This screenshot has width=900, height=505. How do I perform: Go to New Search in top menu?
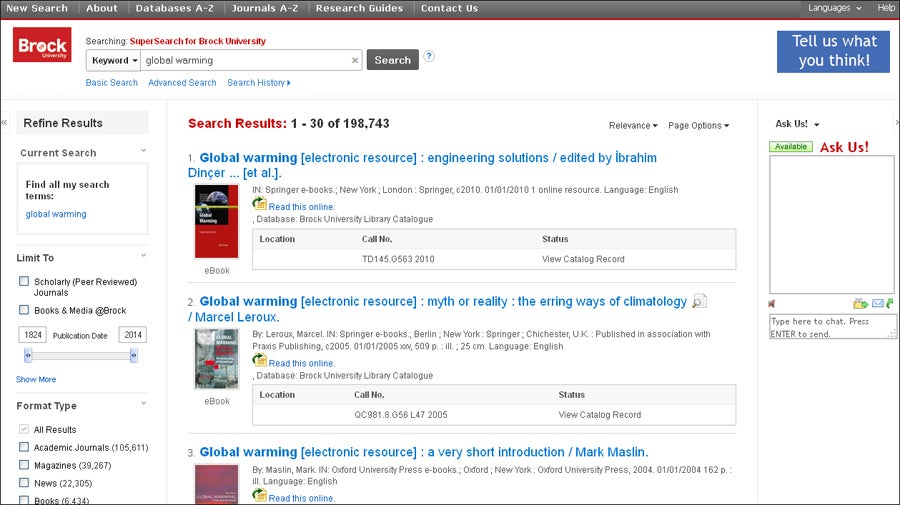[x=37, y=9]
